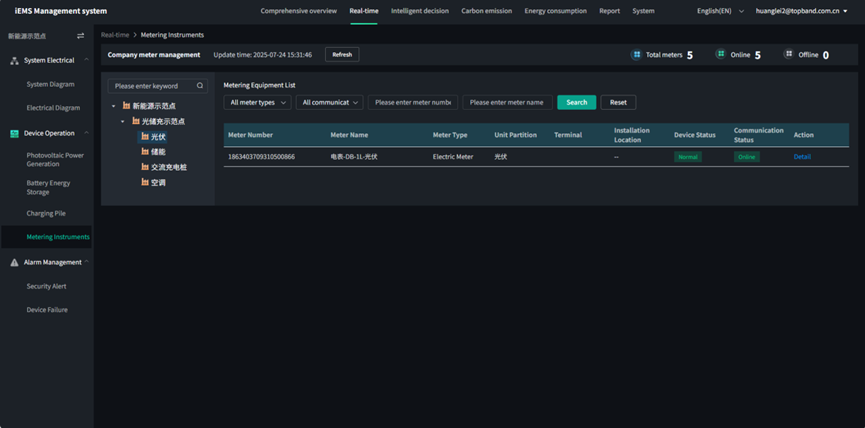Click the meter number input field
Screen dimensions: 865x428
[x=413, y=102]
